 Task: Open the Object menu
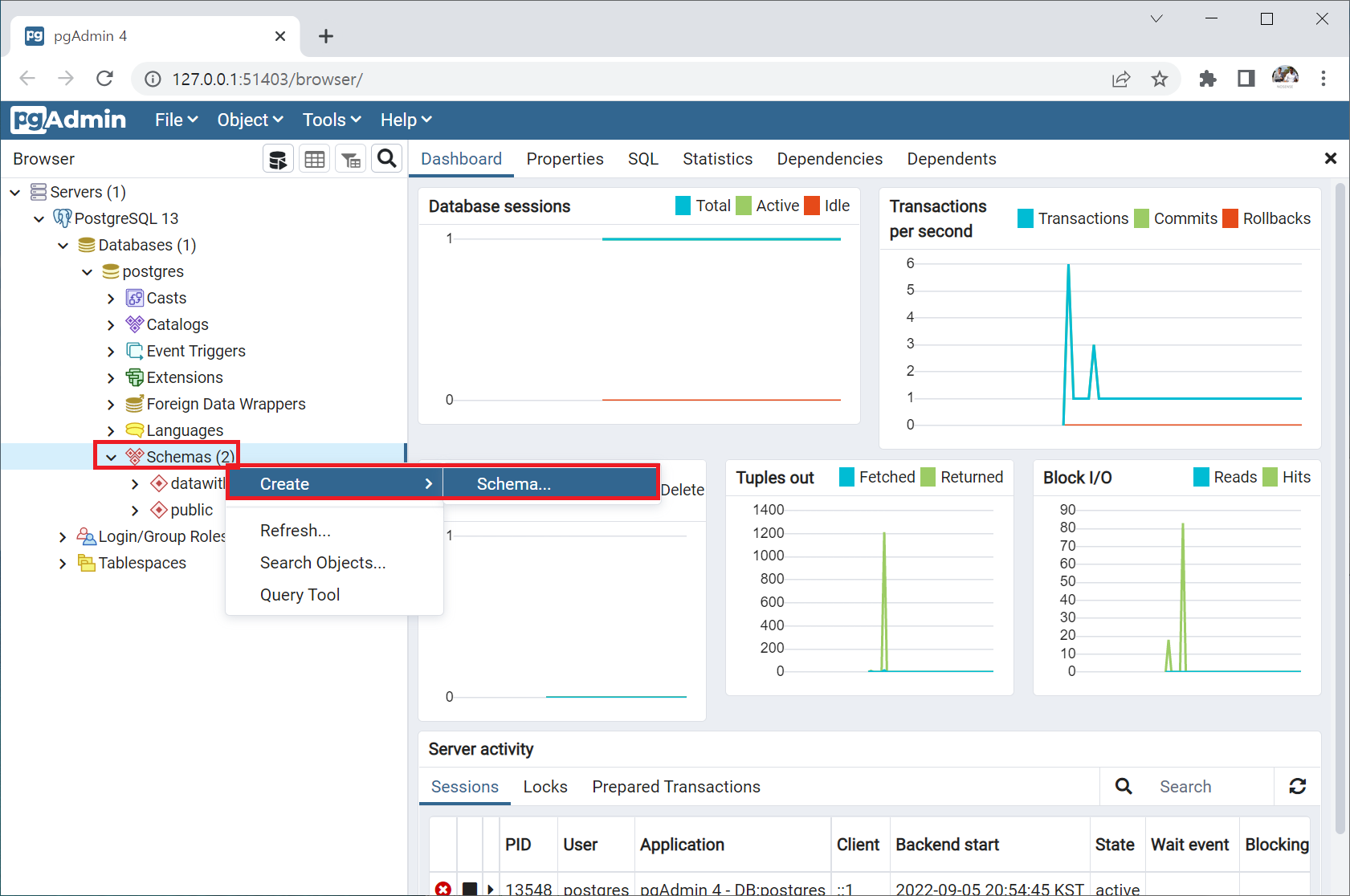[250, 120]
